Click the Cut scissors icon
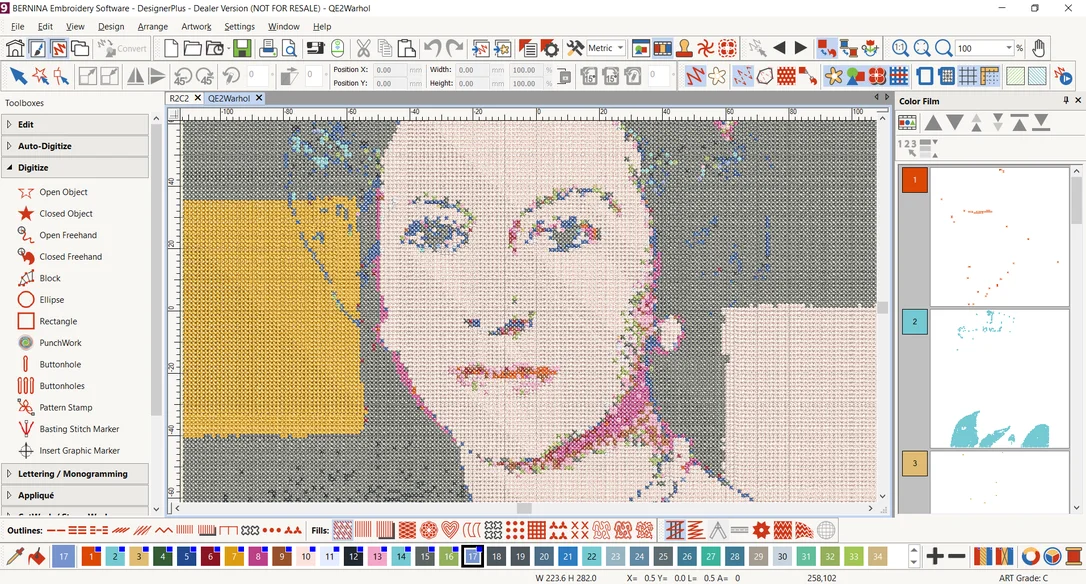 pyautogui.click(x=363, y=48)
